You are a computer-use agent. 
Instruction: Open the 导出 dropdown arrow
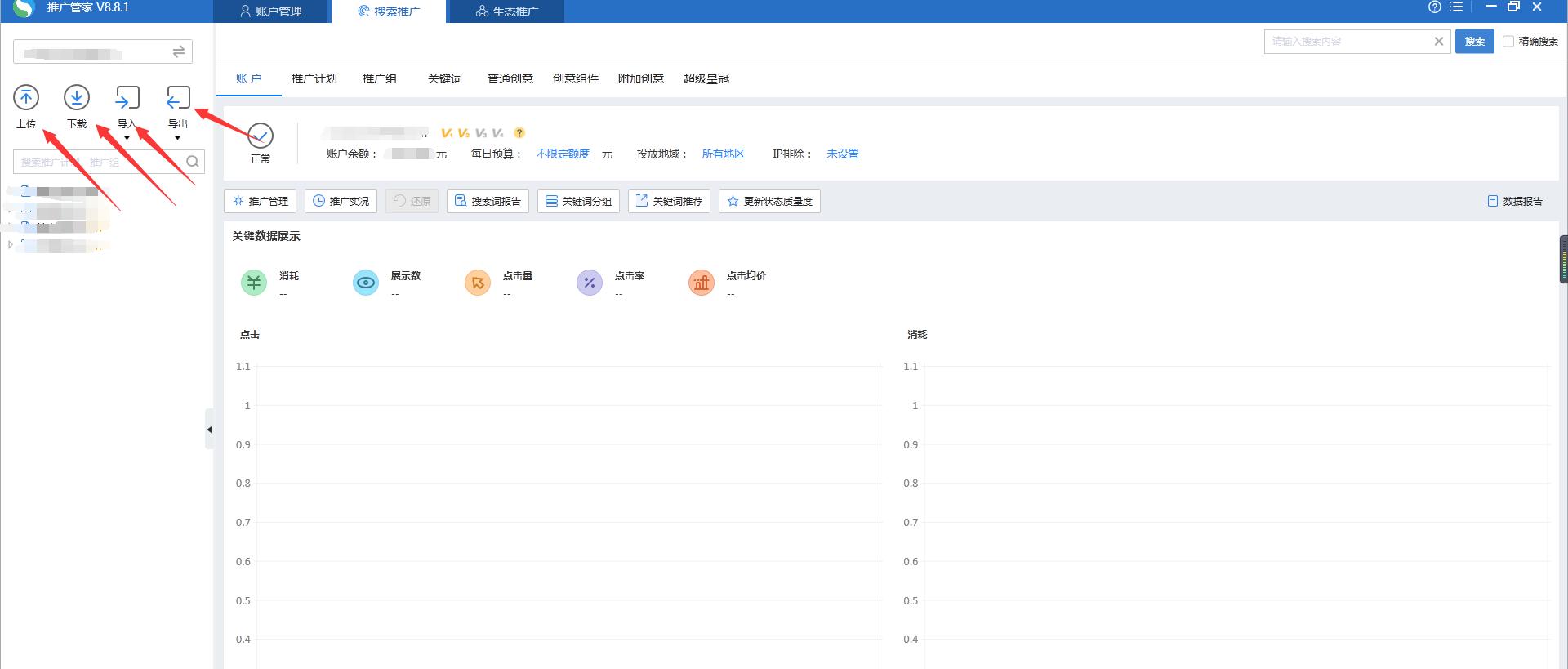click(178, 138)
